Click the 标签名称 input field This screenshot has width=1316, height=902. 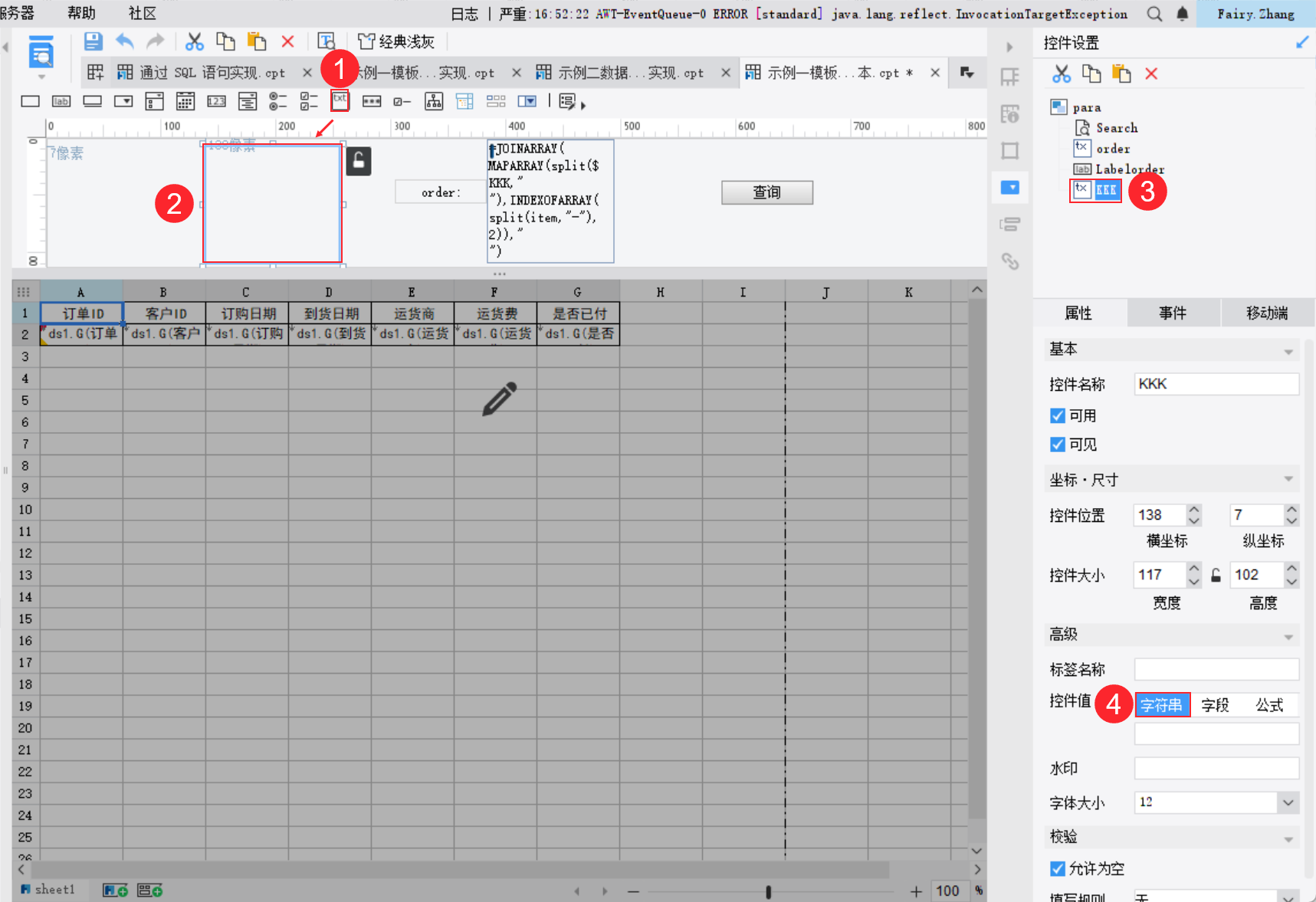1216,669
